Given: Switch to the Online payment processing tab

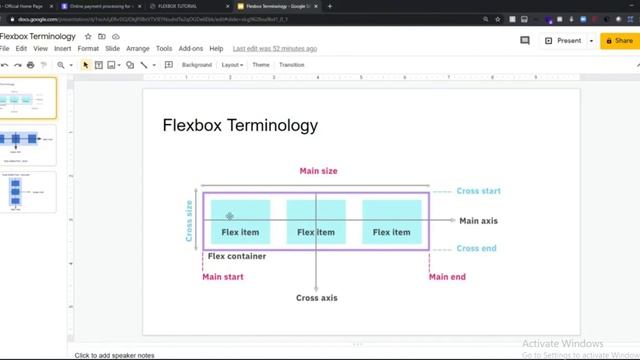Looking at the screenshot, I should (101, 7).
